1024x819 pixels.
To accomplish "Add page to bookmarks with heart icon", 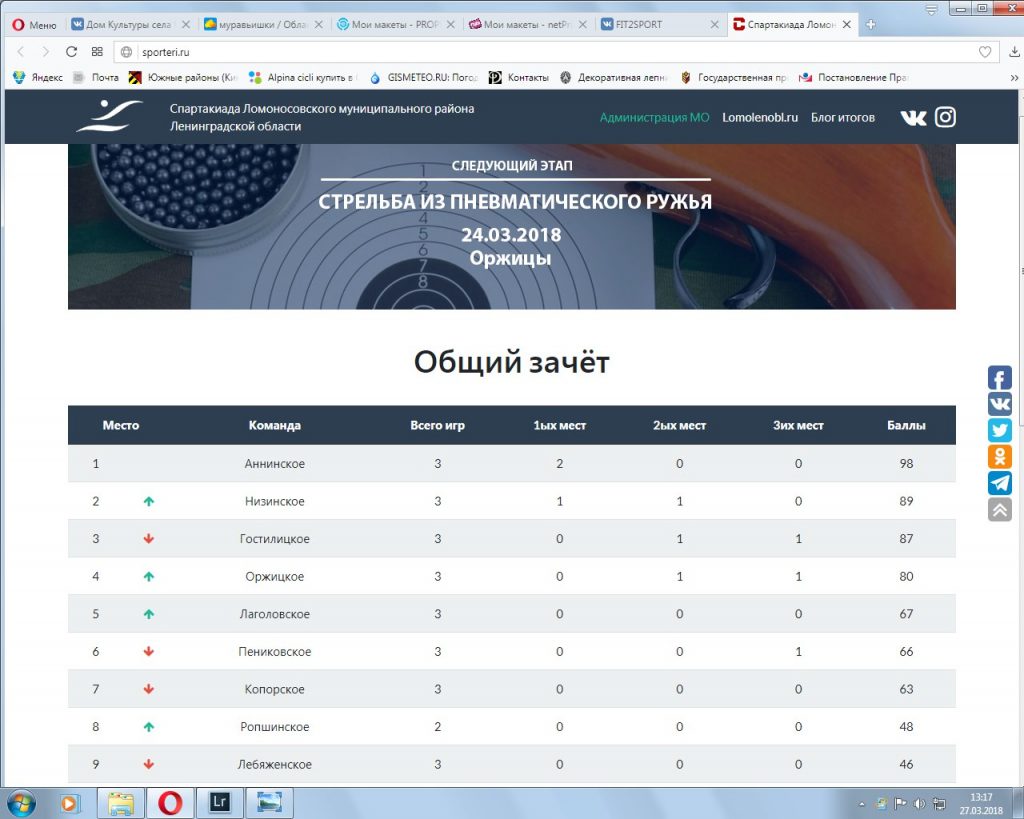I will click(x=985, y=52).
